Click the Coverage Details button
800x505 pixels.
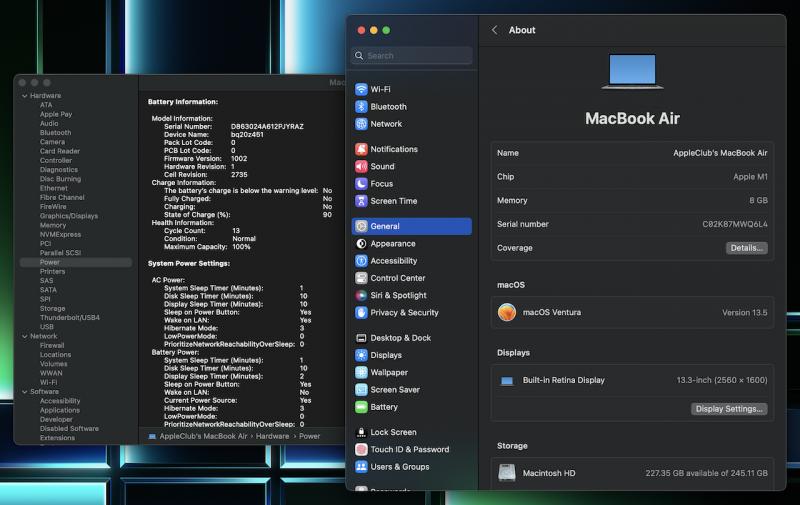point(746,248)
